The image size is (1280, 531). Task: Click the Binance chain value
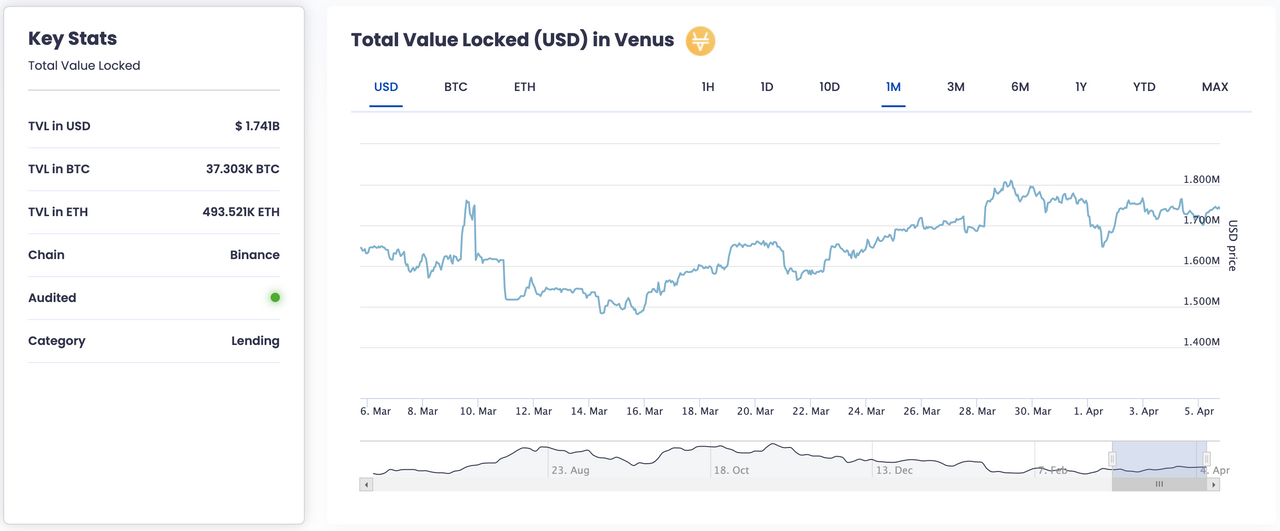click(255, 255)
